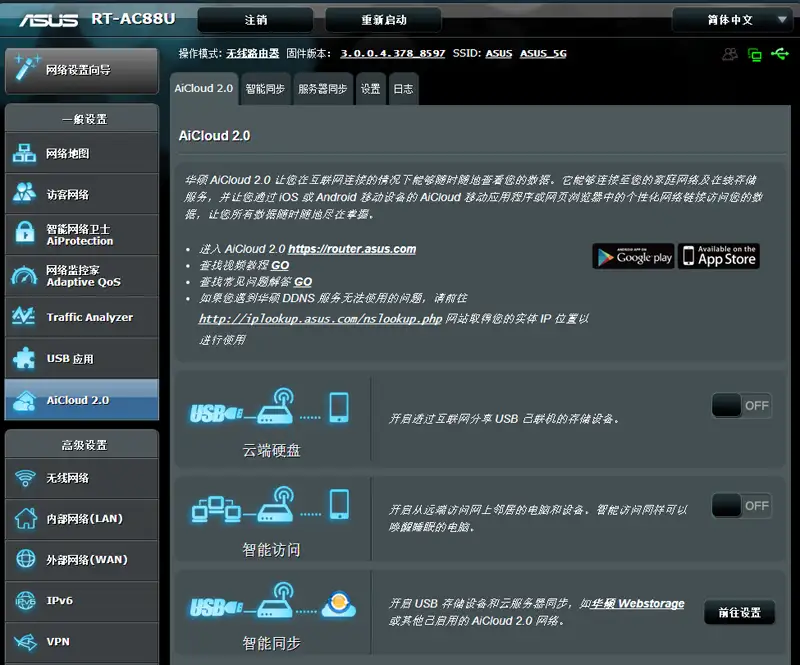Screen dimensions: 800x665
Task: Open the App Store badge
Action: (x=719, y=256)
